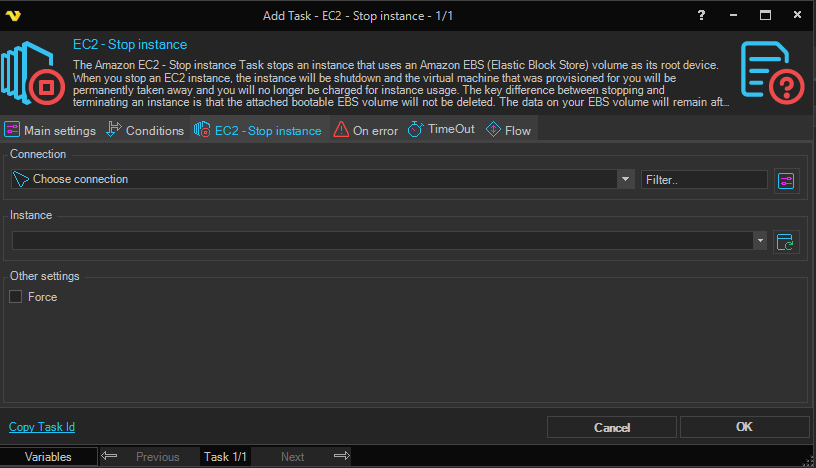The height and width of the screenshot is (468, 816).
Task: Open the Flow tab
Action: coord(509,131)
